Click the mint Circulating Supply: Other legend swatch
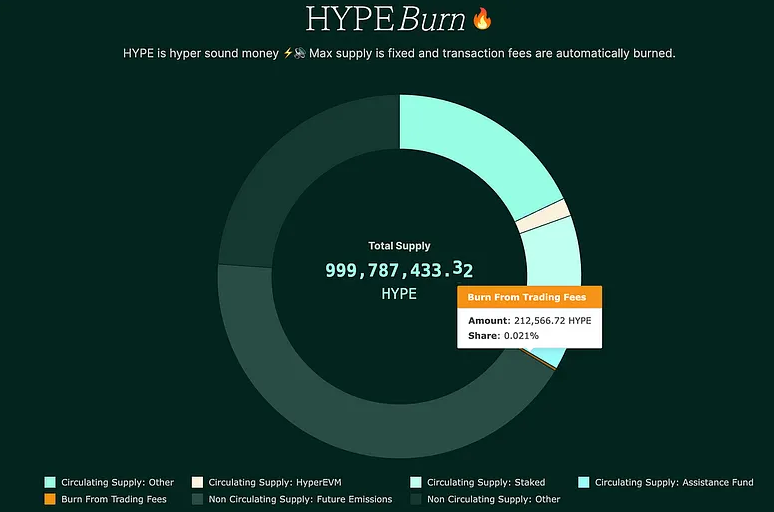The width and height of the screenshot is (774, 512). tap(50, 482)
